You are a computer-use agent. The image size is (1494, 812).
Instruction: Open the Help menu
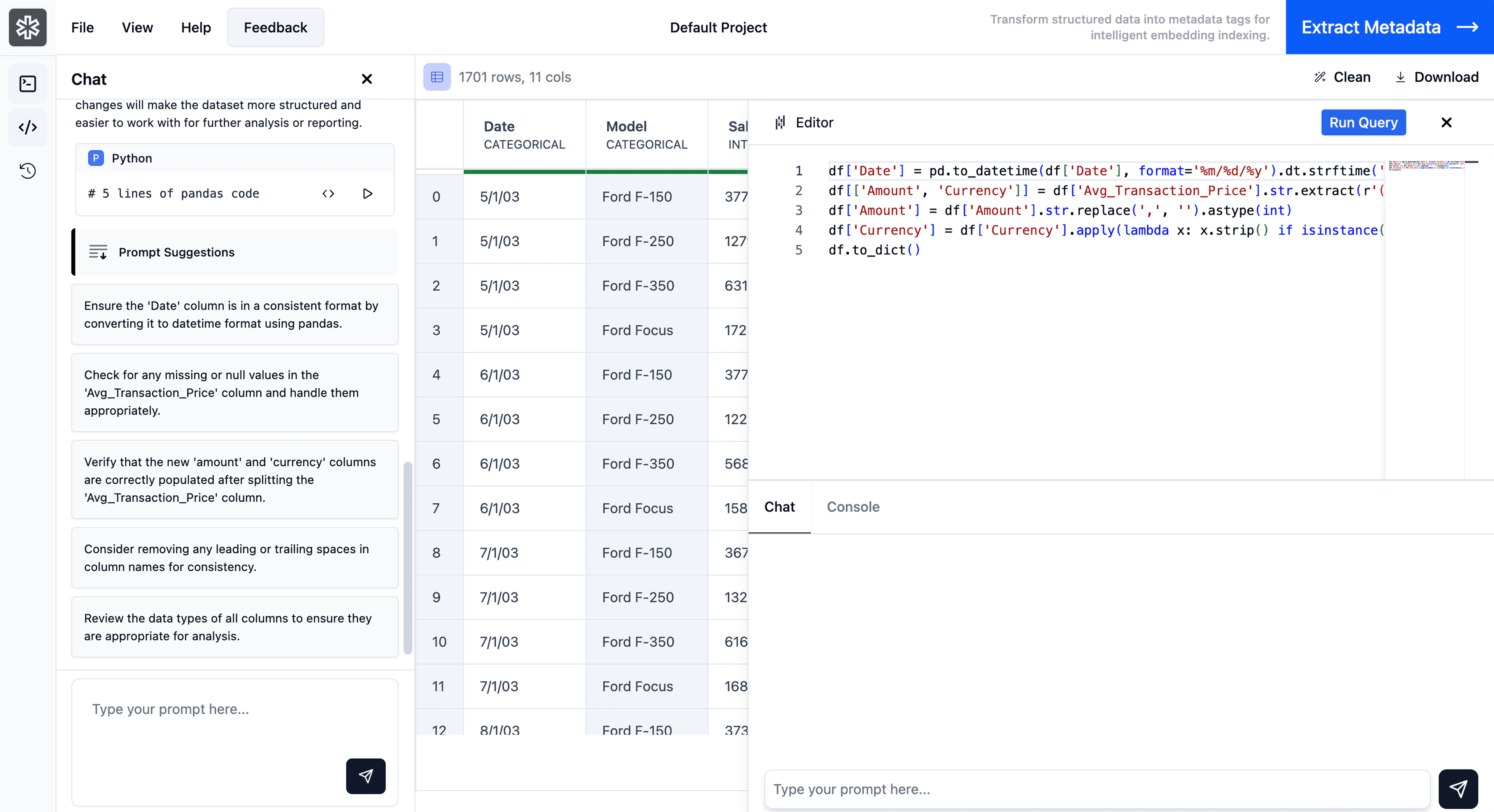pos(195,27)
